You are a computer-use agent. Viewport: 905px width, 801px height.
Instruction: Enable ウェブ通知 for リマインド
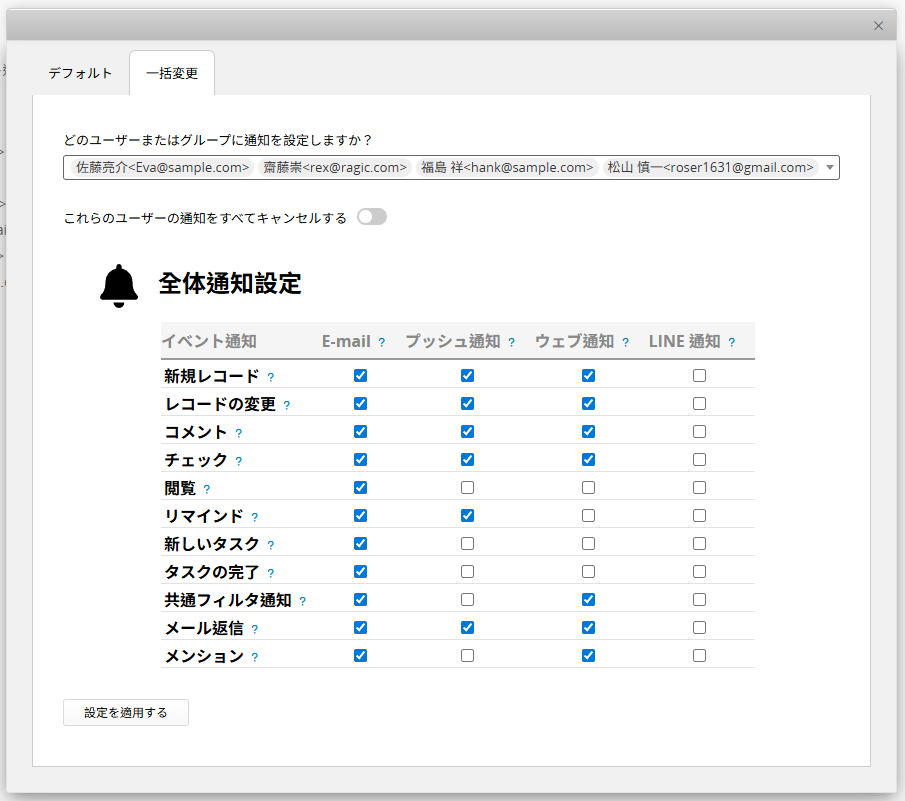point(588,515)
